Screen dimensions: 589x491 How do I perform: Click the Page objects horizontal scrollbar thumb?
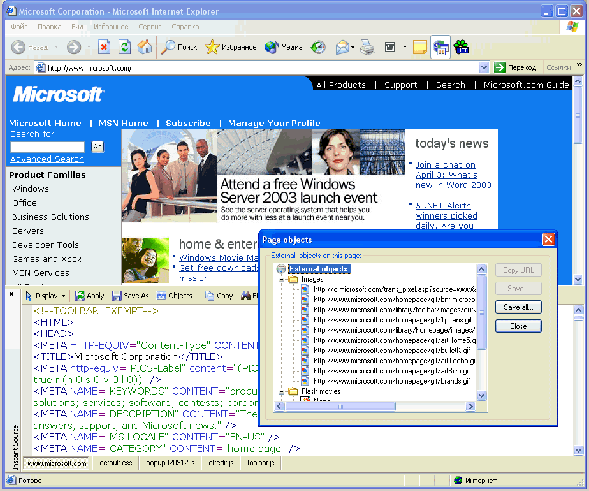tap(341, 406)
